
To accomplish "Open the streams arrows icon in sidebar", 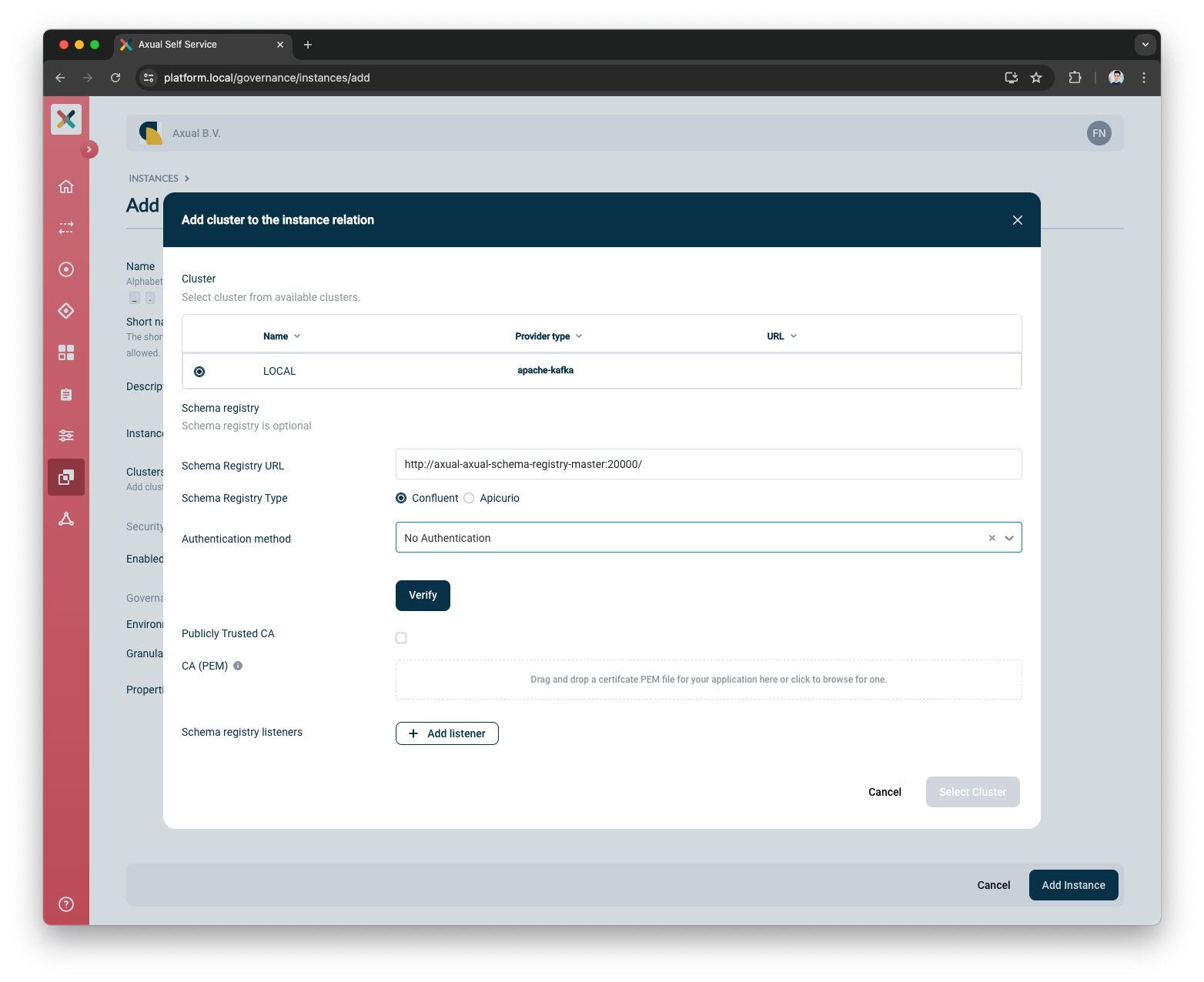I will pos(66,228).
